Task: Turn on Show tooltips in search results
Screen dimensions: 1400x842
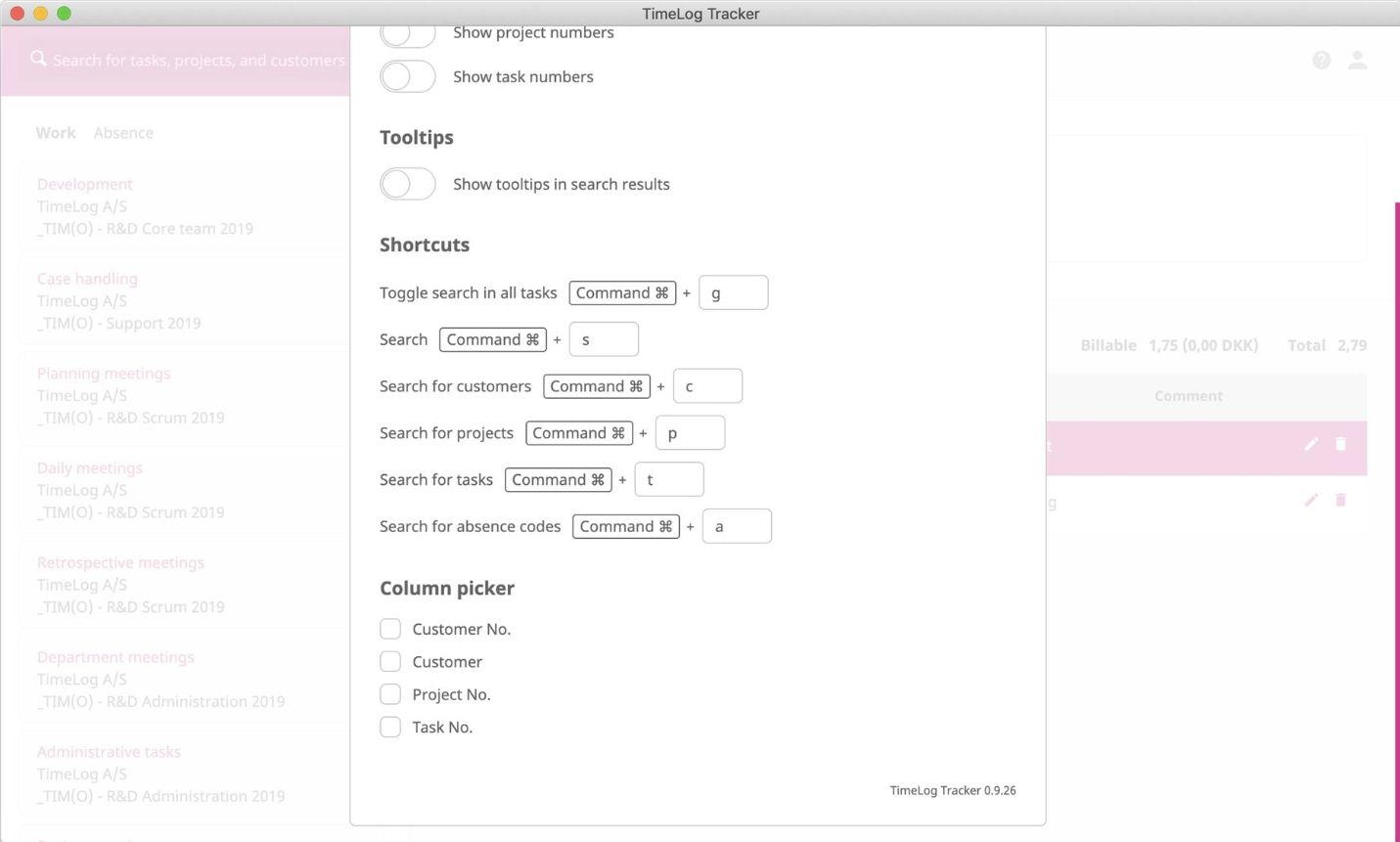Action: tap(408, 184)
